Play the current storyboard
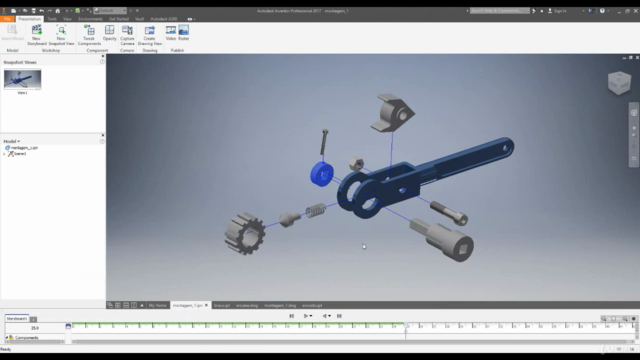 (x=306, y=316)
